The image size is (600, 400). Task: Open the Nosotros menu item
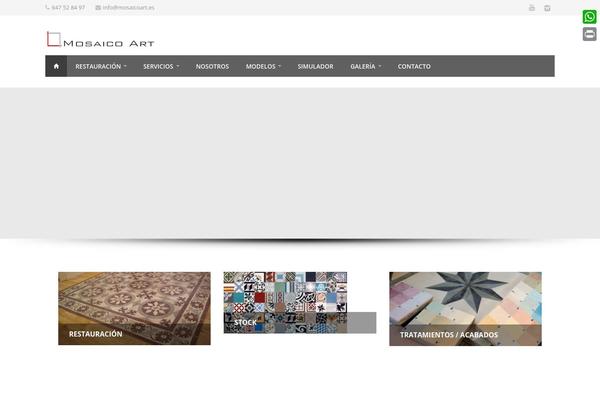point(212,66)
